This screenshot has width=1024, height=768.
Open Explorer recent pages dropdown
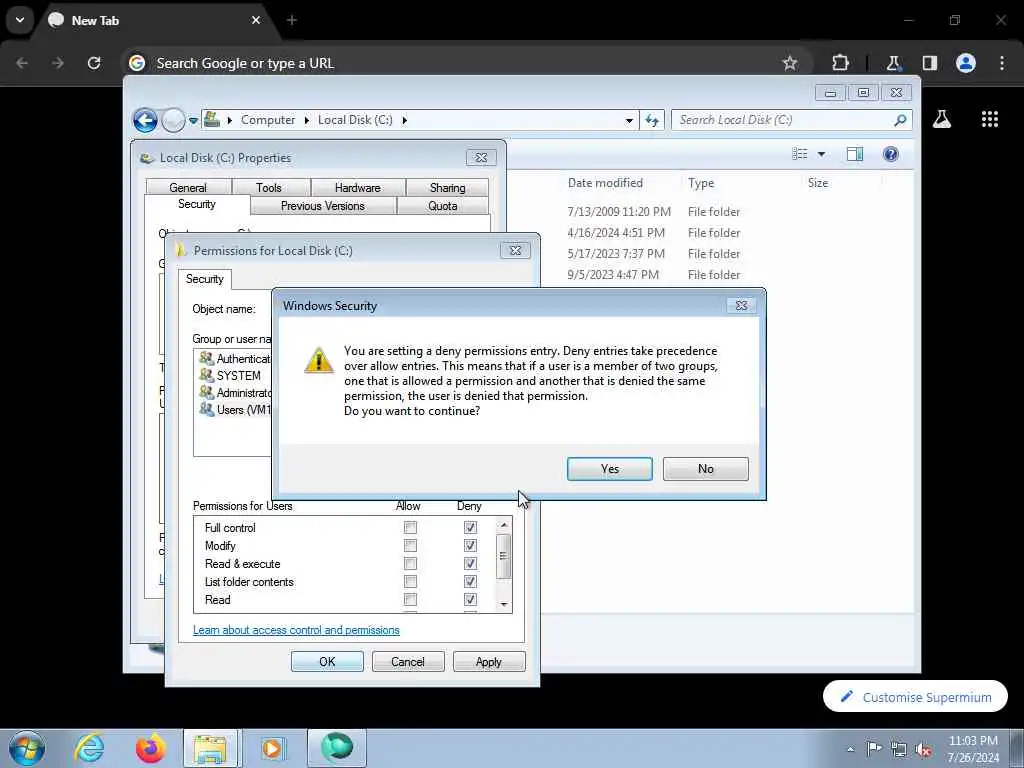coord(193,121)
